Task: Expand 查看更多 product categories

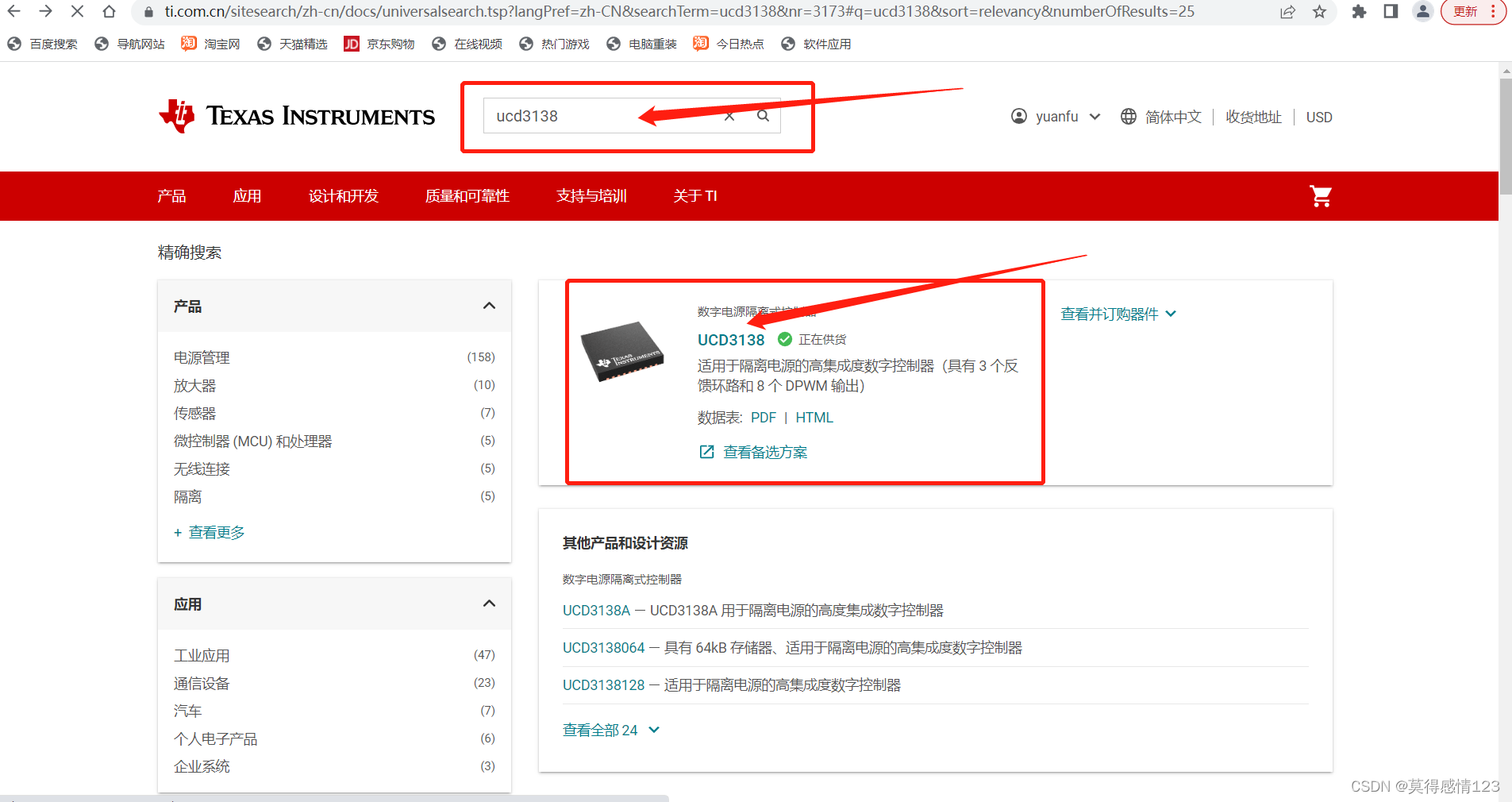Action: (x=210, y=532)
